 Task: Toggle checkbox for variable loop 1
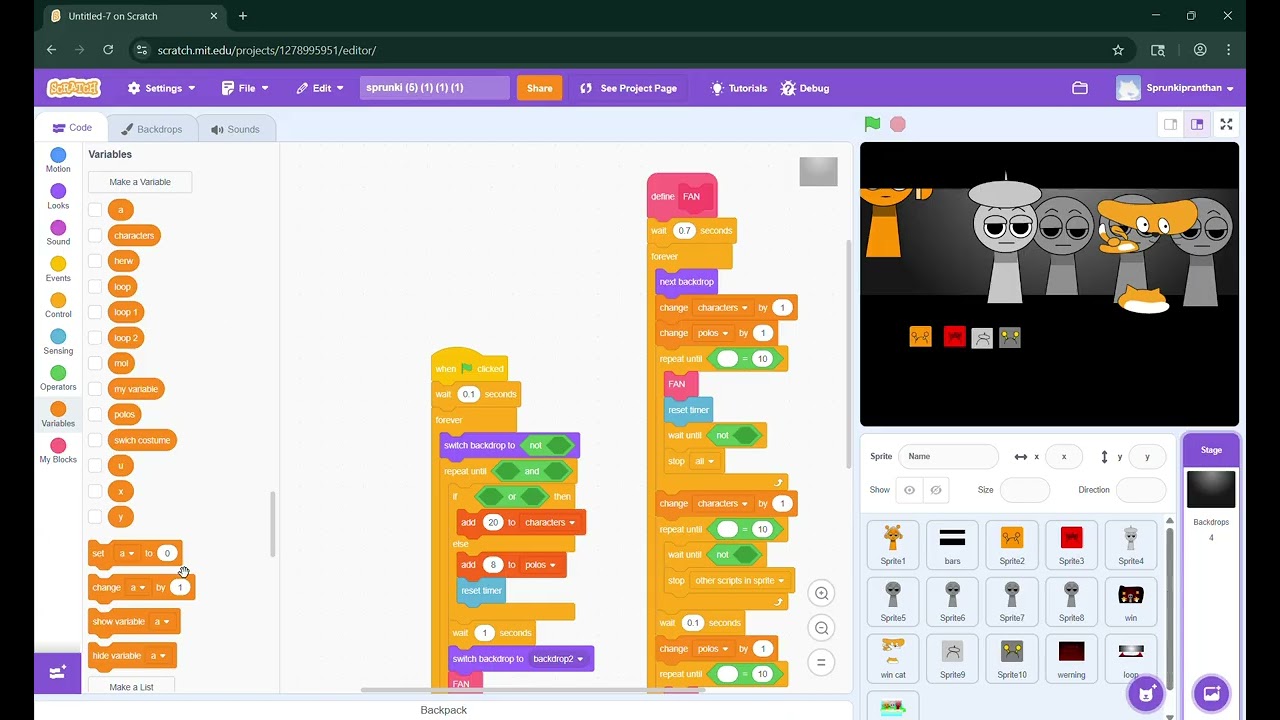[95, 312]
